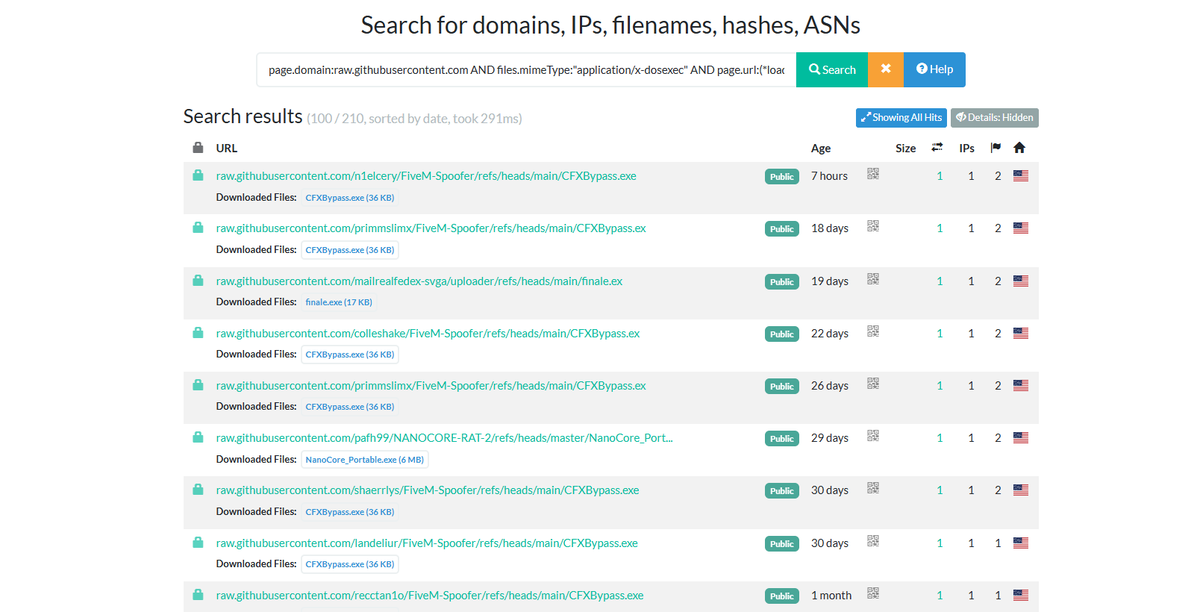1200x612 pixels.
Task: Open the n1elcery FiveM-Spoofer CFXBypass.exe URL
Action: [426, 176]
